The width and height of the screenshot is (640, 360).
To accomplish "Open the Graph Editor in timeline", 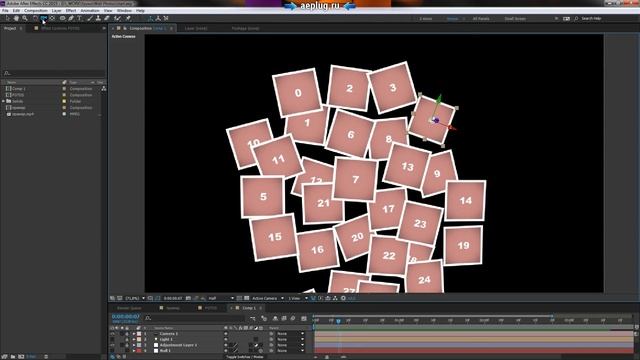I will (304, 318).
